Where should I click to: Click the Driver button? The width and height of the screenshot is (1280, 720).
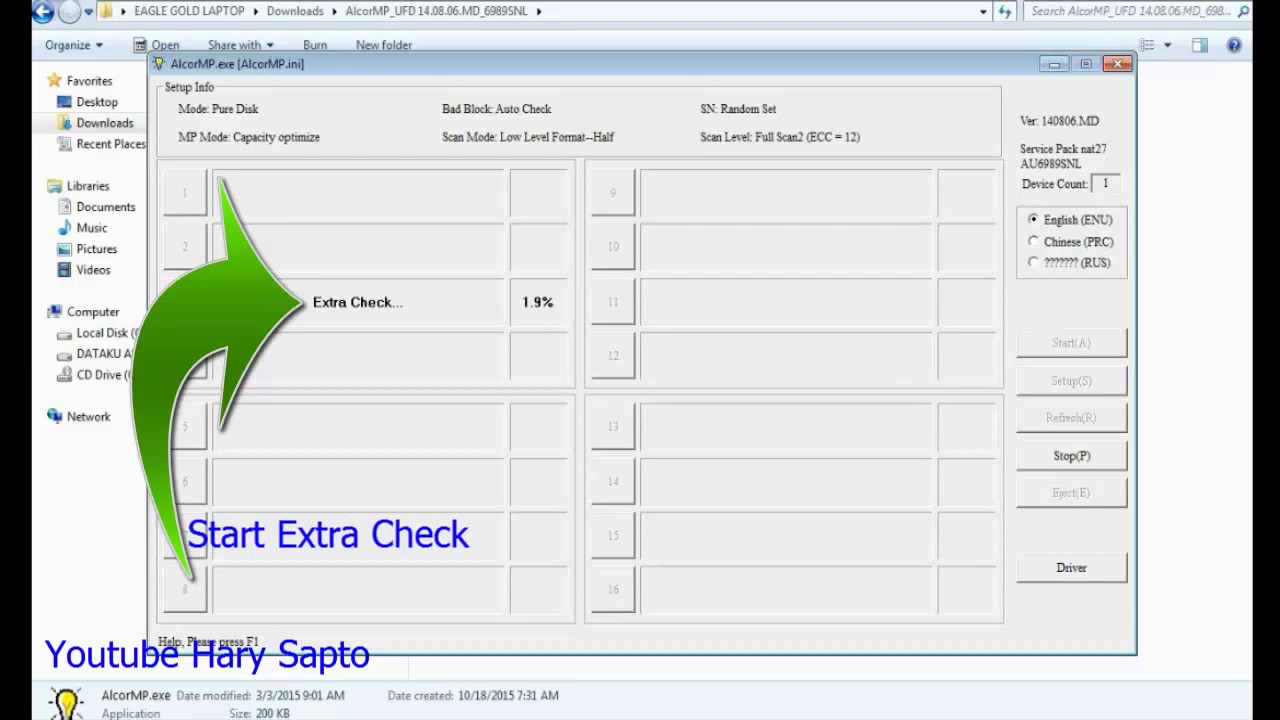pyautogui.click(x=1071, y=568)
